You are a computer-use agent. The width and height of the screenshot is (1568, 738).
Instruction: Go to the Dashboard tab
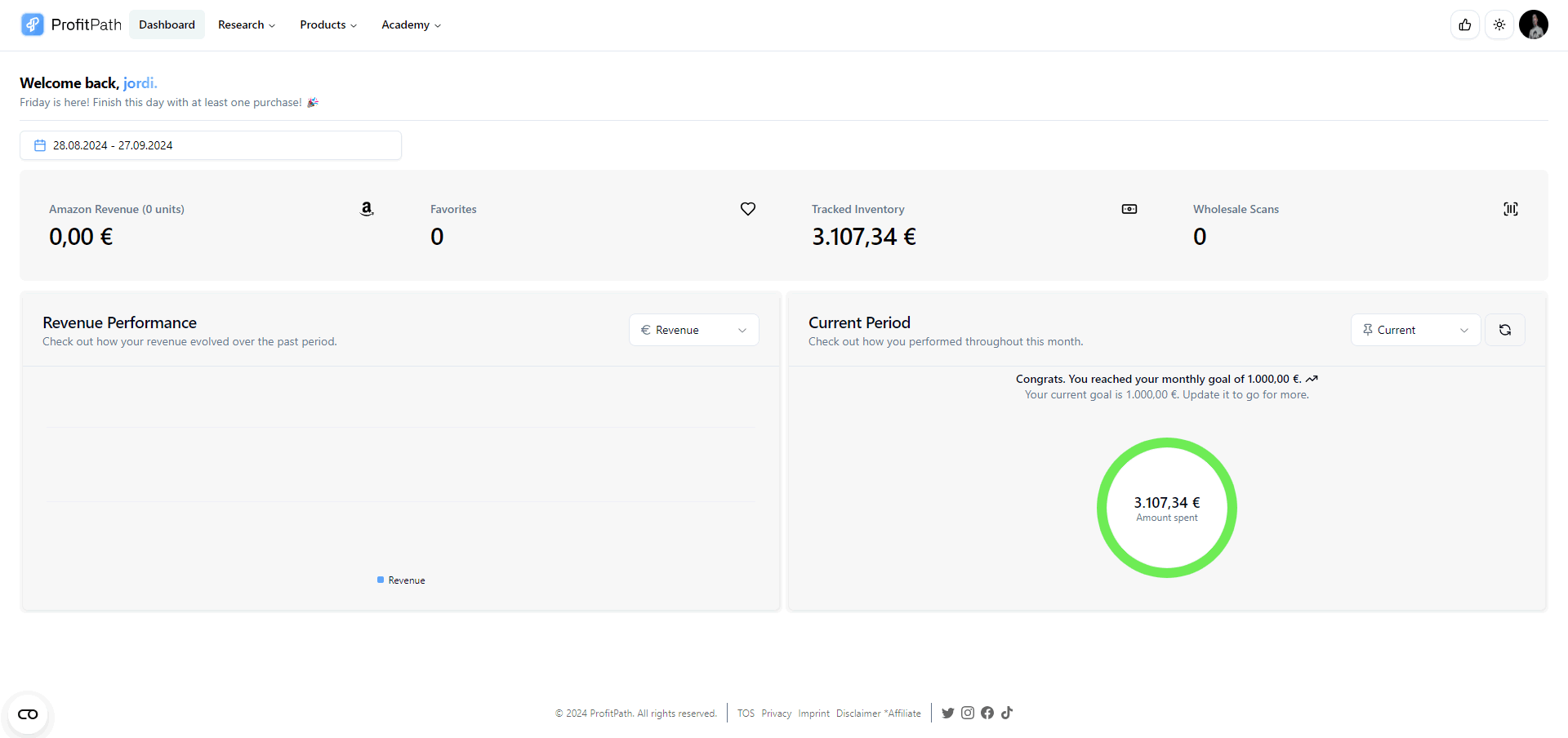coord(167,24)
